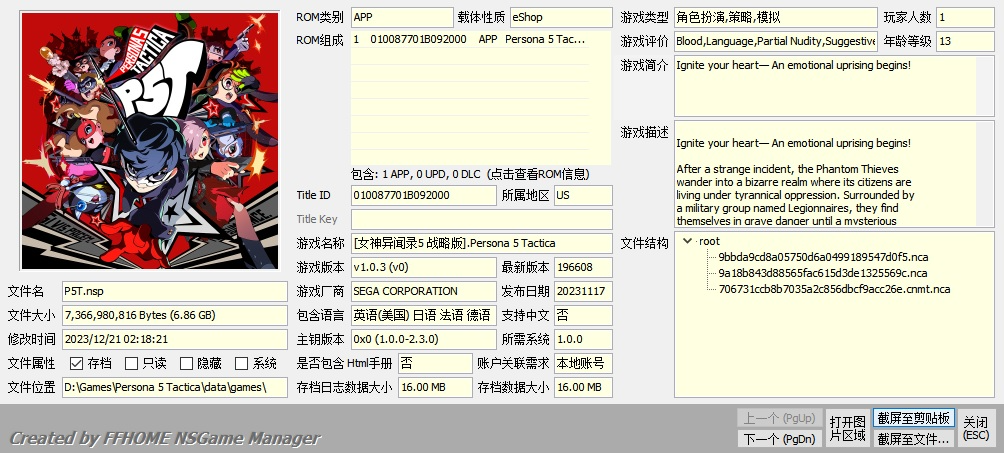
Task: Select the 9bbda9cd8a05750d… nca file
Action: (823, 257)
